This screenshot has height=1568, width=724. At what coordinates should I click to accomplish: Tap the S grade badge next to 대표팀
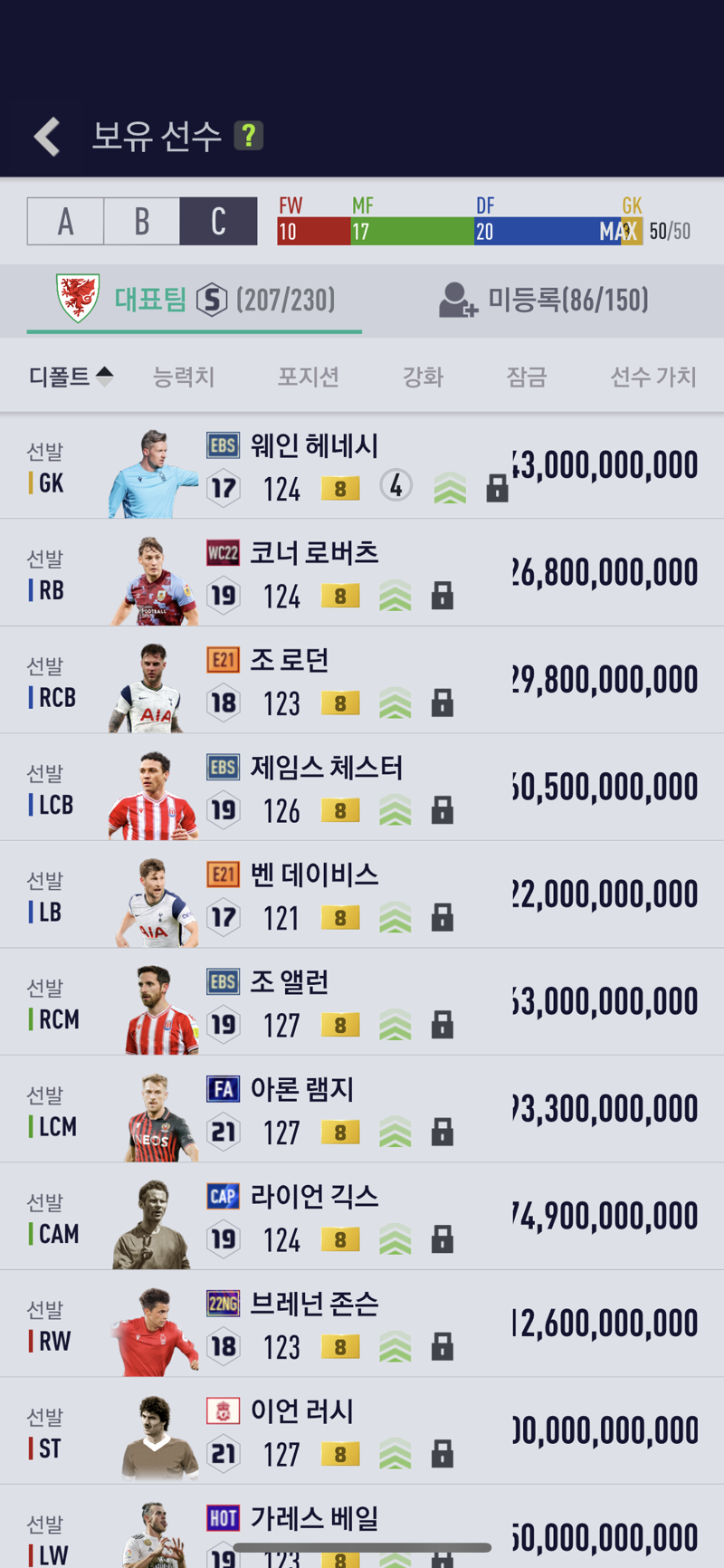[212, 299]
